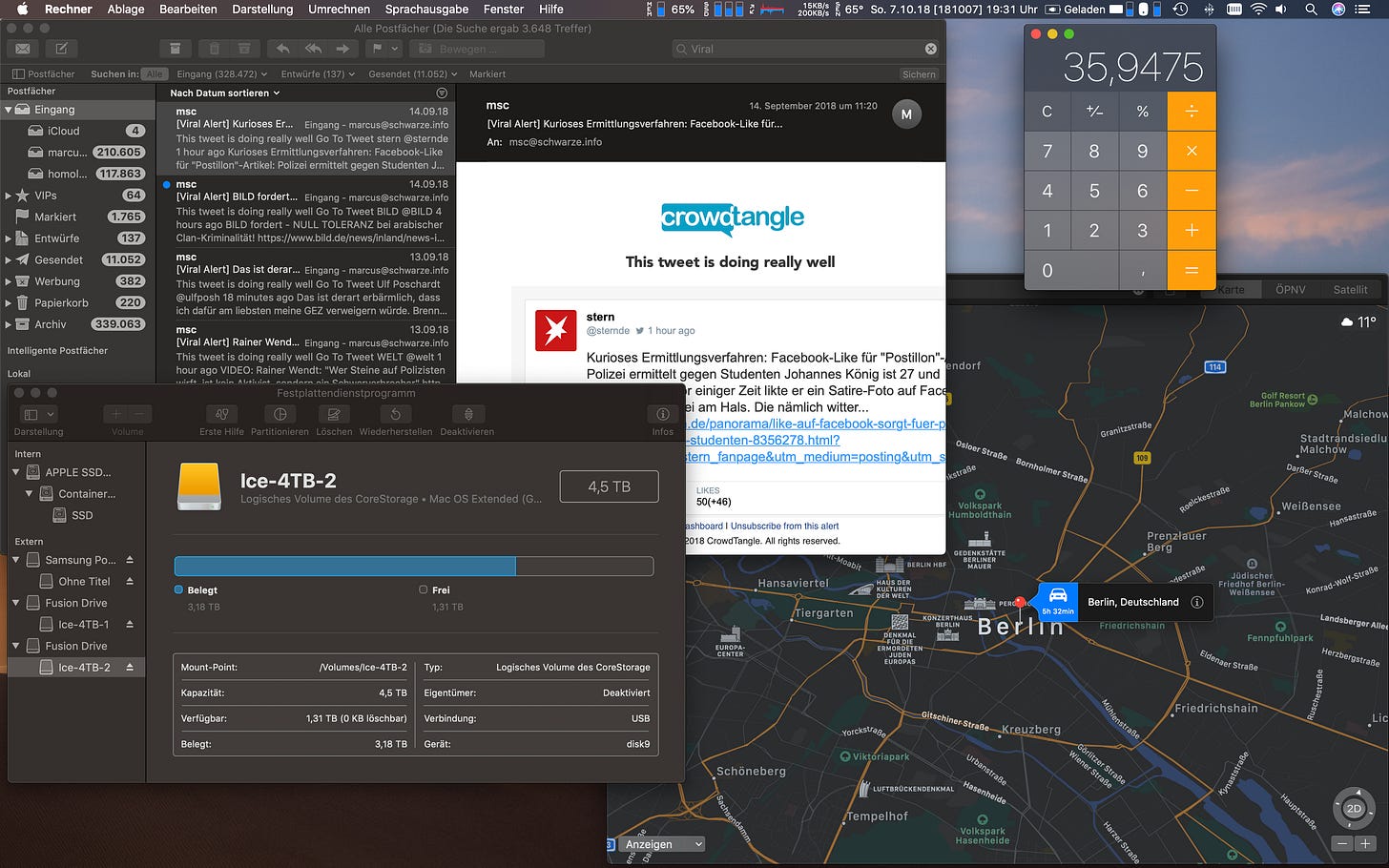Click the 5h 32min driving directions button

coord(1057,602)
